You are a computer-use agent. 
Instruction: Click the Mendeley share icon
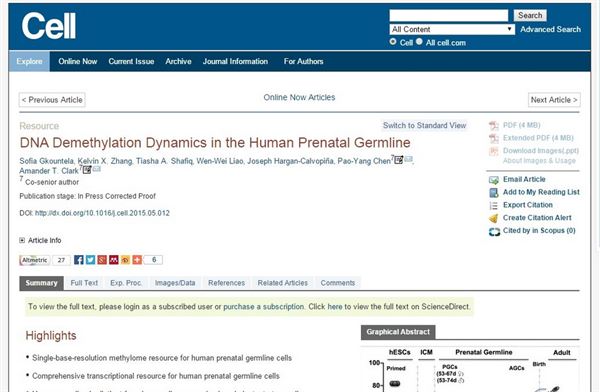coord(114,260)
